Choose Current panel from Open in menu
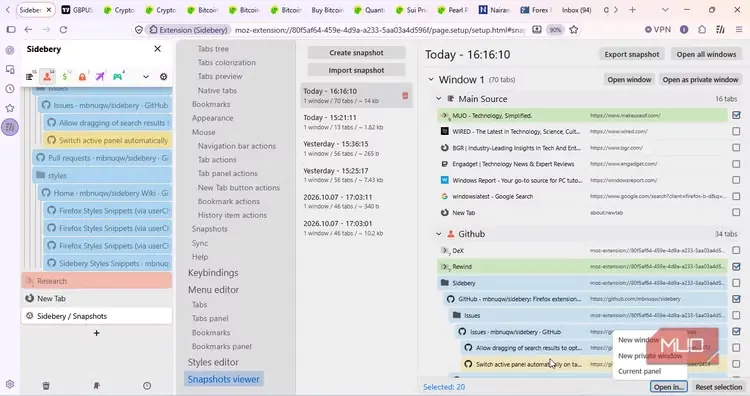Image resolution: width=750 pixels, height=396 pixels. [640, 371]
